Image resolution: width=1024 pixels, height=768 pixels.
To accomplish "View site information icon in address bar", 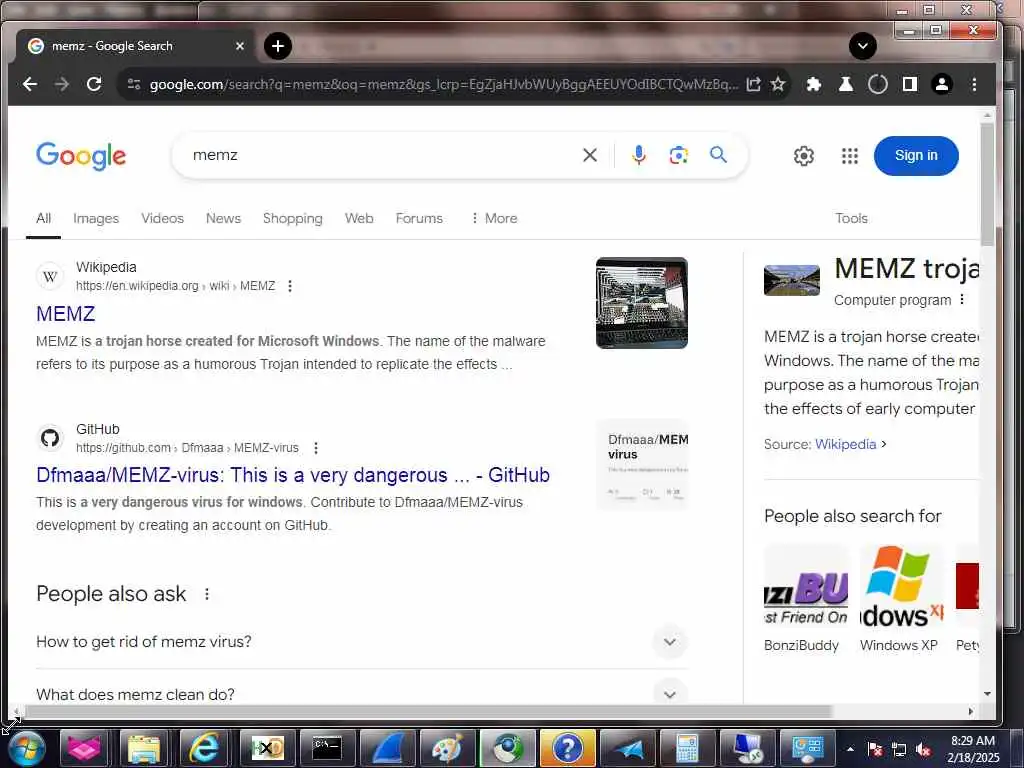I will coord(134,84).
